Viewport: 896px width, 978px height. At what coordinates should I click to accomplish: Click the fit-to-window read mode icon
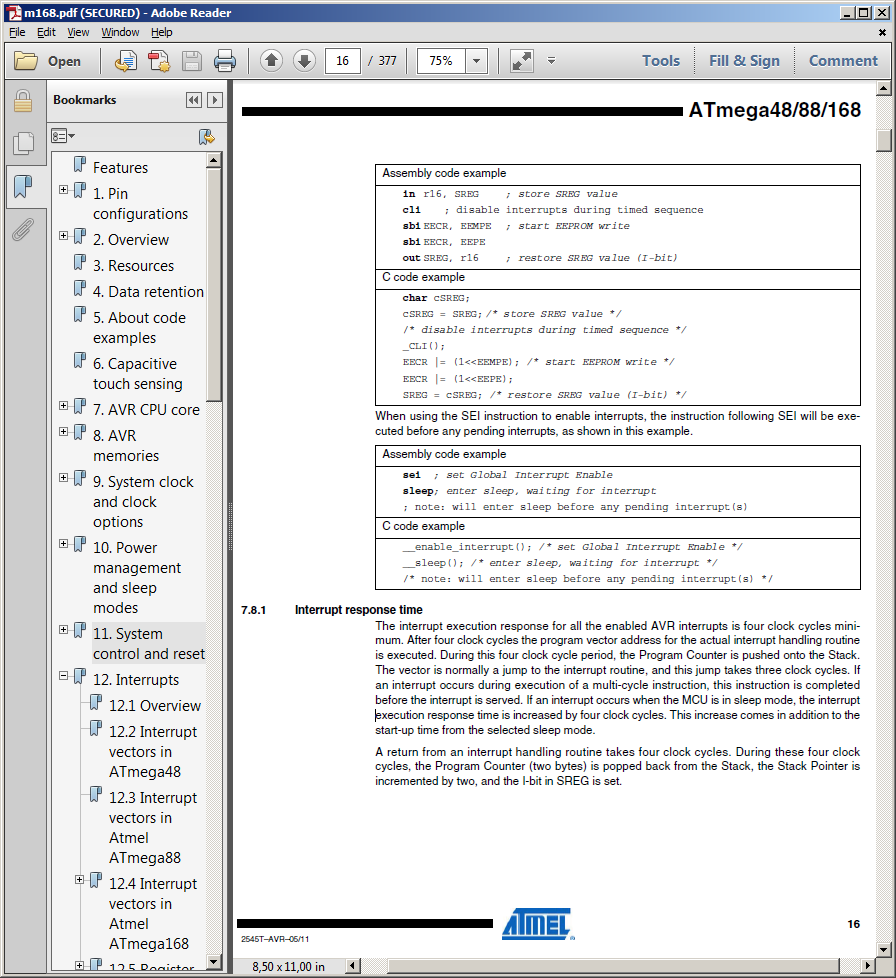point(522,61)
